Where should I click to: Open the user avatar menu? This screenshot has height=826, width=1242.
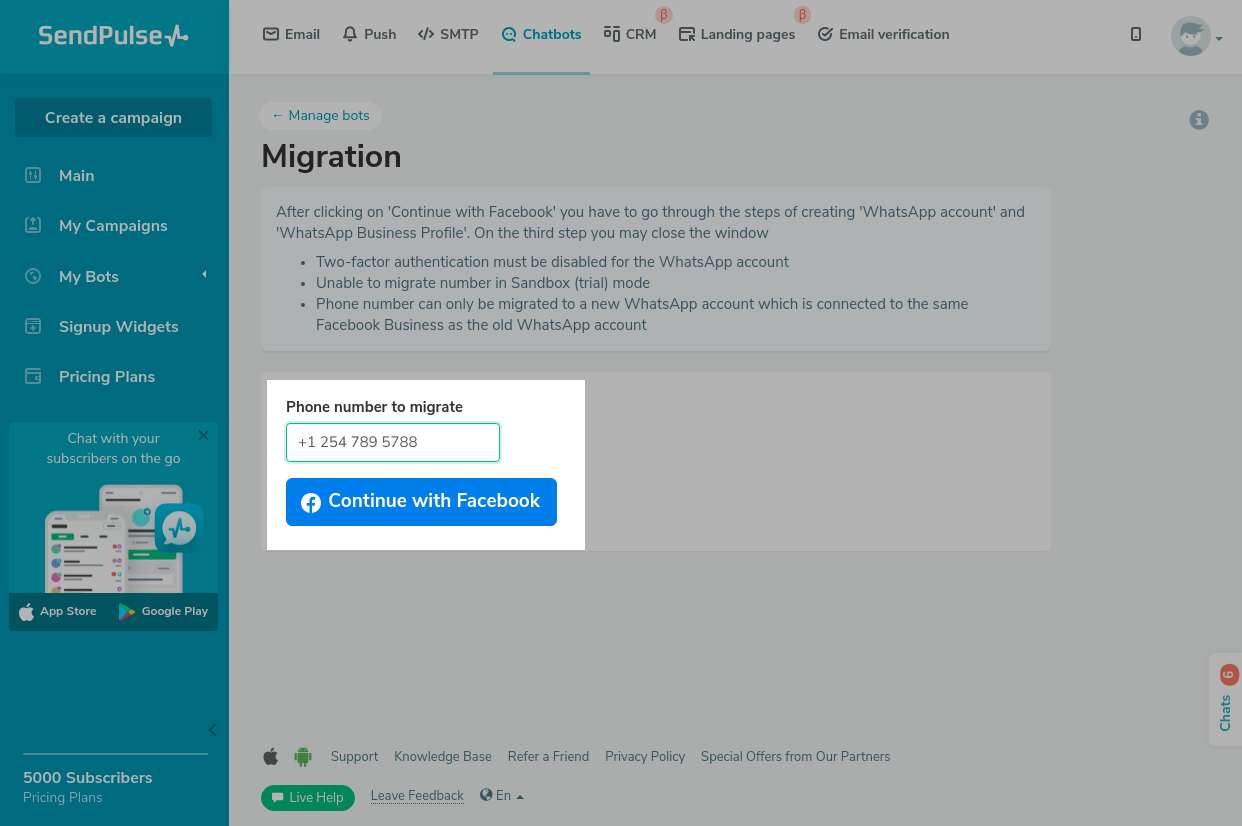pos(1196,36)
